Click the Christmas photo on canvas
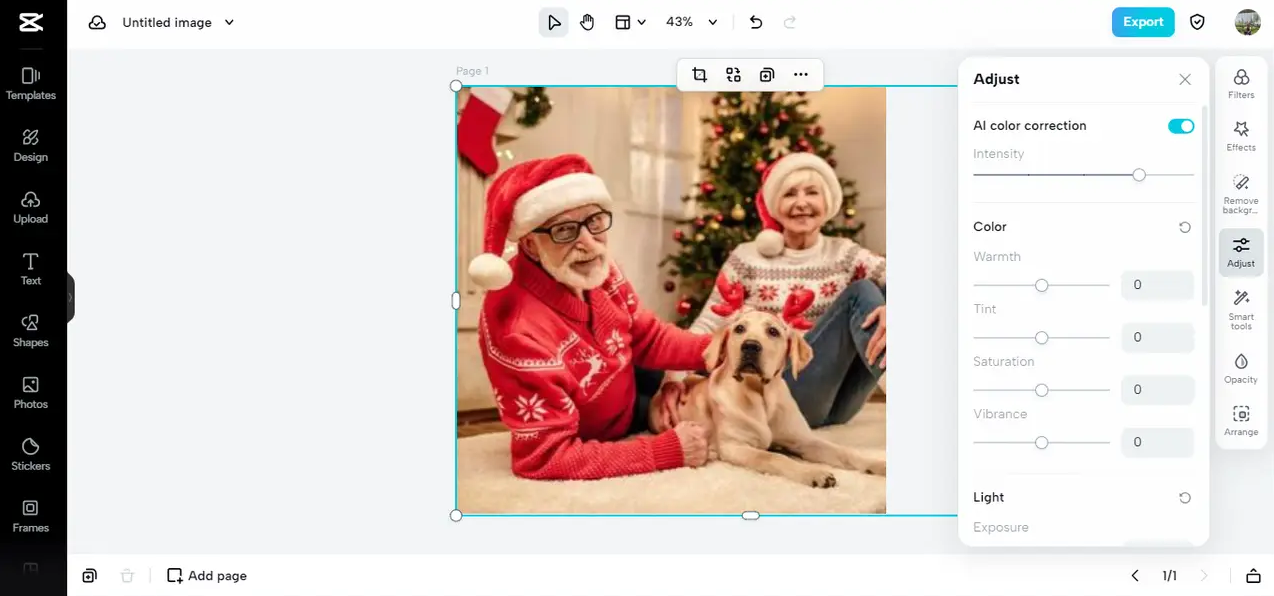The width and height of the screenshot is (1274, 596). pyautogui.click(x=671, y=300)
